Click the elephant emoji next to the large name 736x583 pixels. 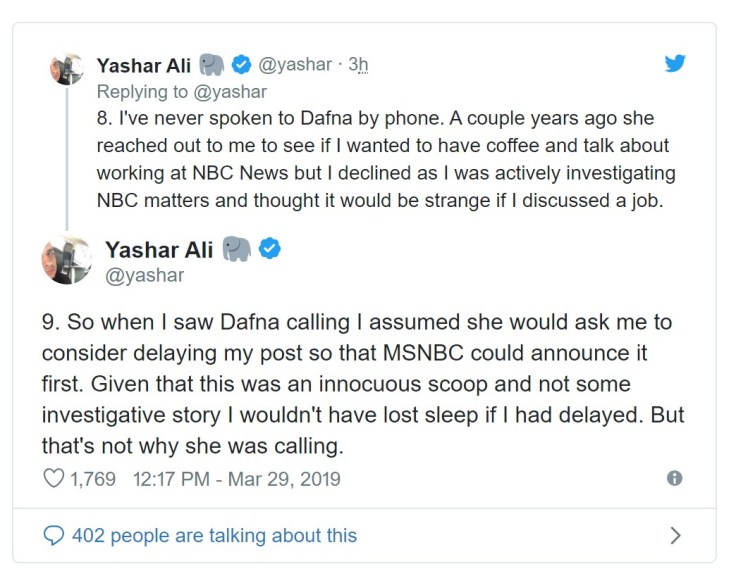click(x=237, y=248)
